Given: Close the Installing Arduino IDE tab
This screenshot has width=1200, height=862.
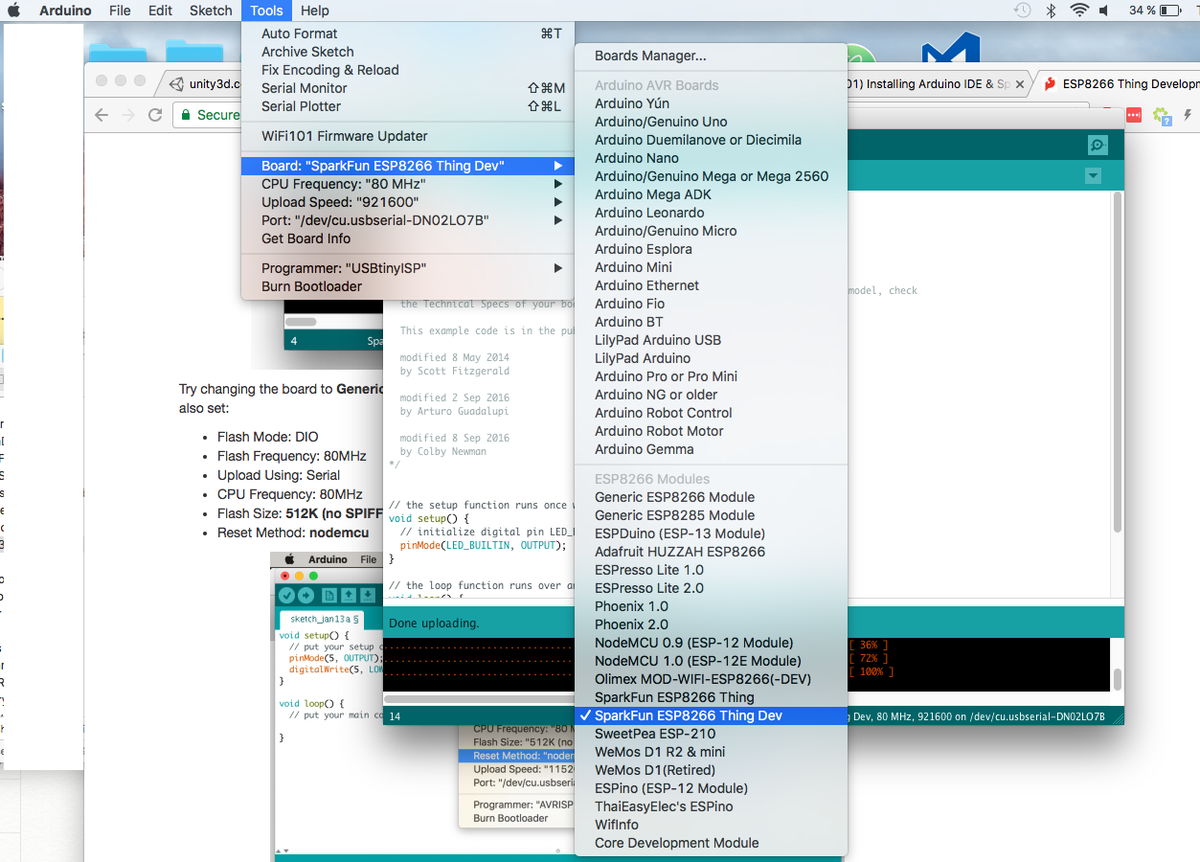Looking at the screenshot, I should (1019, 84).
